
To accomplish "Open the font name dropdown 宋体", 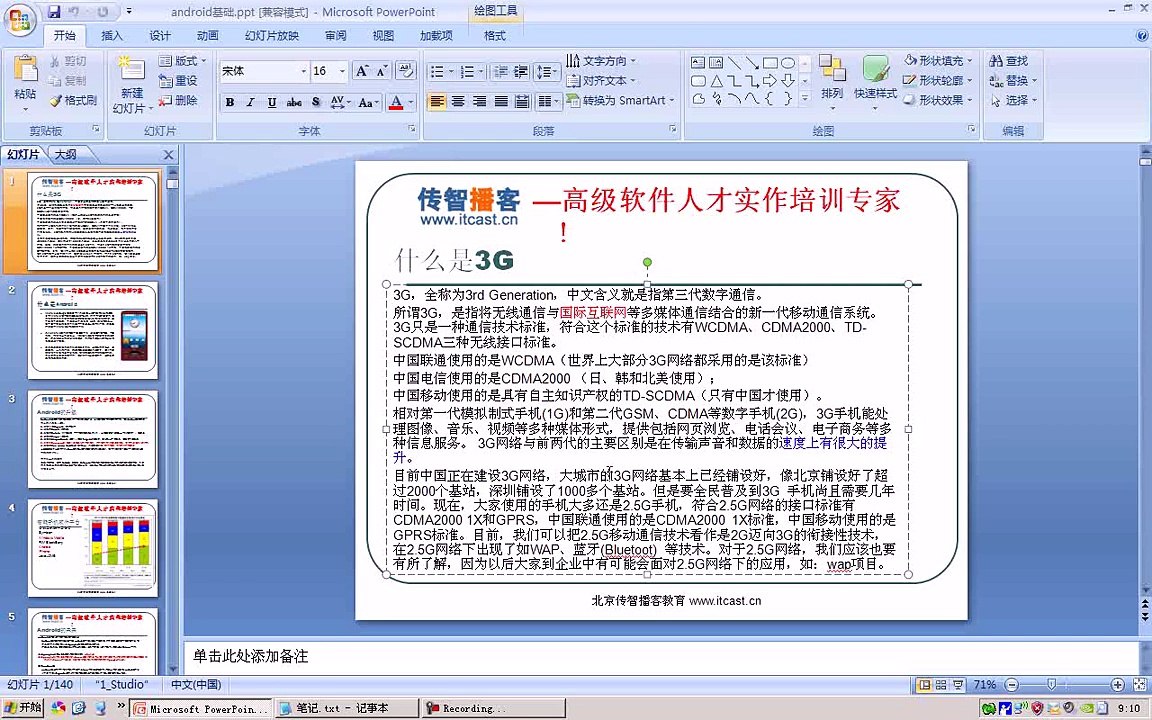I will (303, 71).
